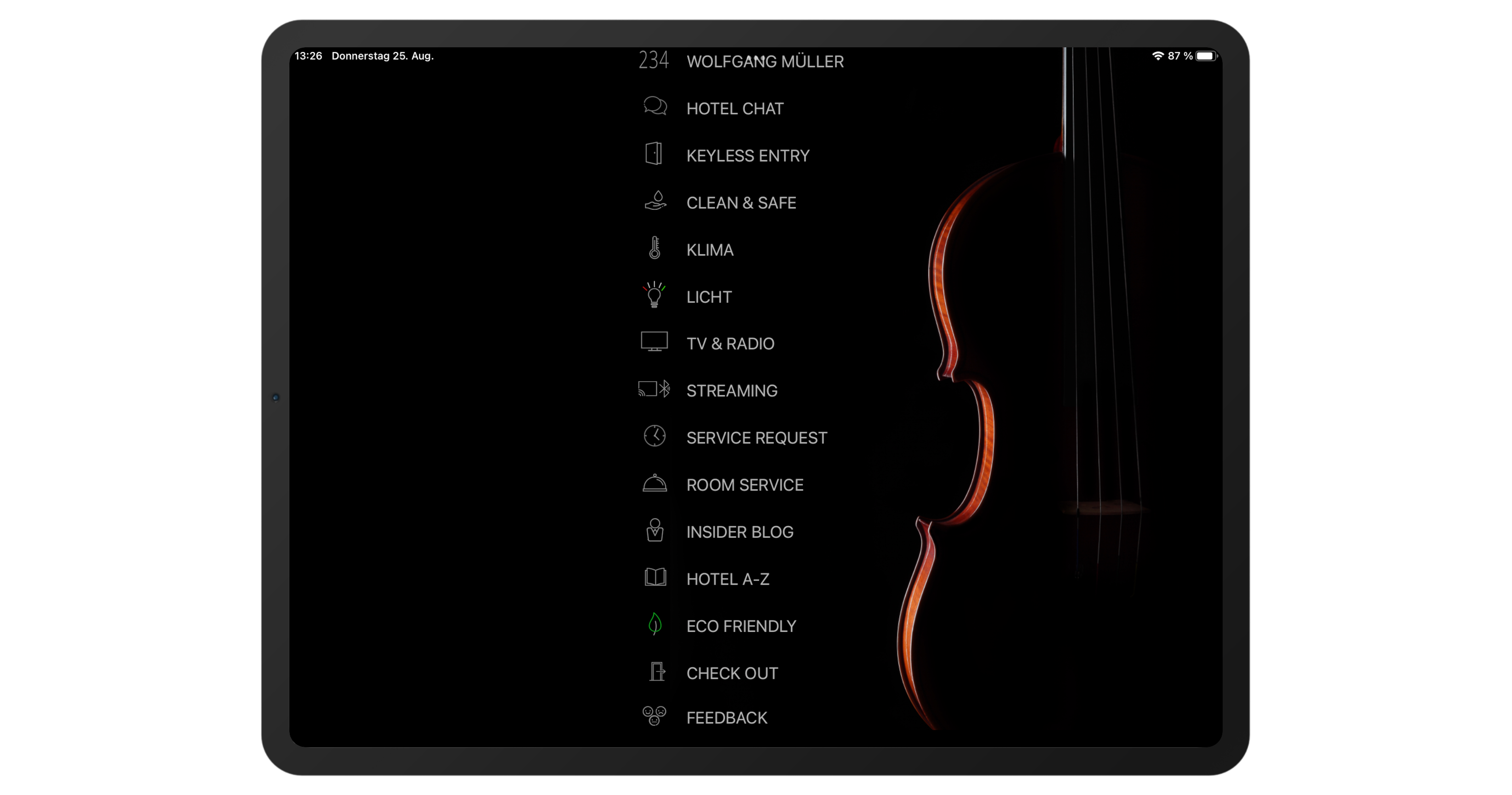The width and height of the screenshot is (1512, 795).
Task: Click the battery indicator icon
Action: [x=1206, y=56]
